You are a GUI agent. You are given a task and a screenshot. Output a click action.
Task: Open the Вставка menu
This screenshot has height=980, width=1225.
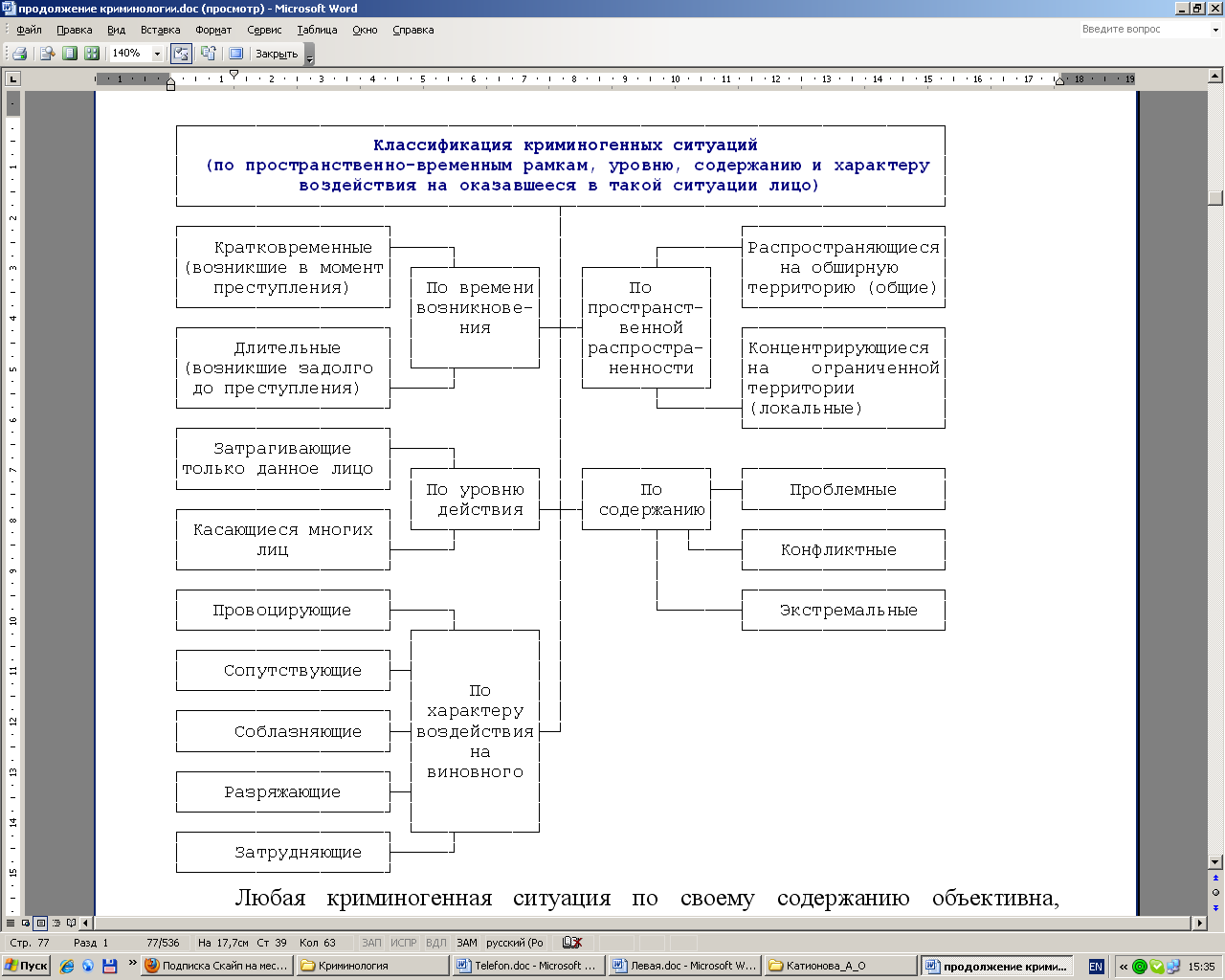tap(160, 30)
